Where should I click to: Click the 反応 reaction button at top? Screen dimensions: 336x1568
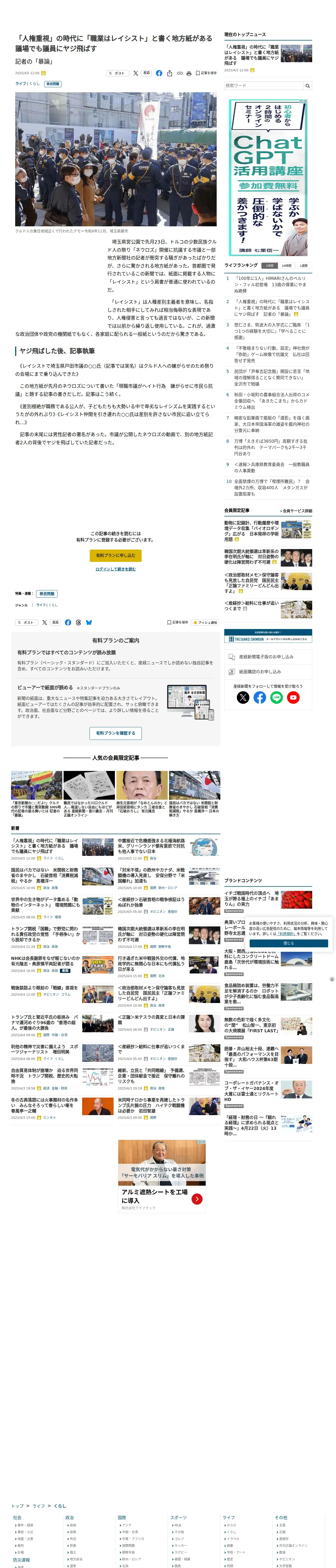(x=146, y=73)
